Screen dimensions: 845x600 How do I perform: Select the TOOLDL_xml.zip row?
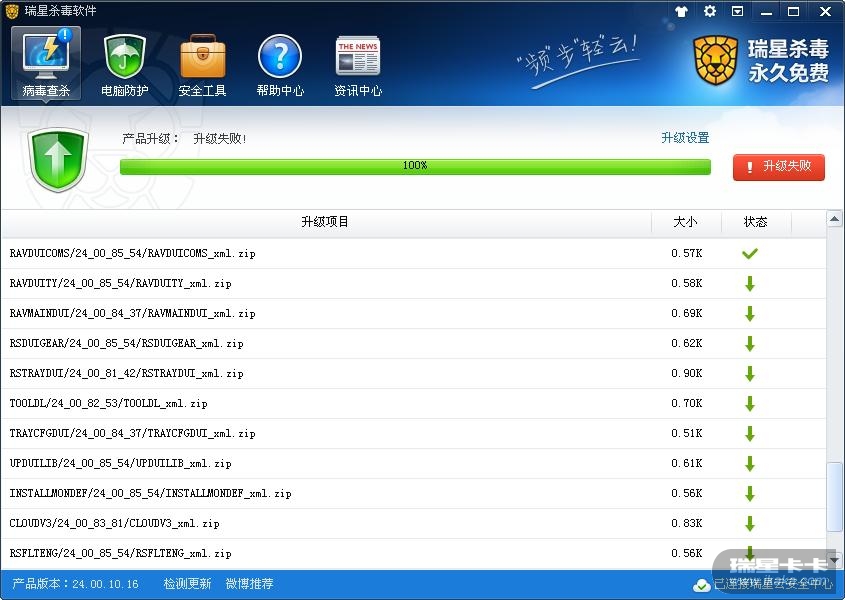(413, 404)
